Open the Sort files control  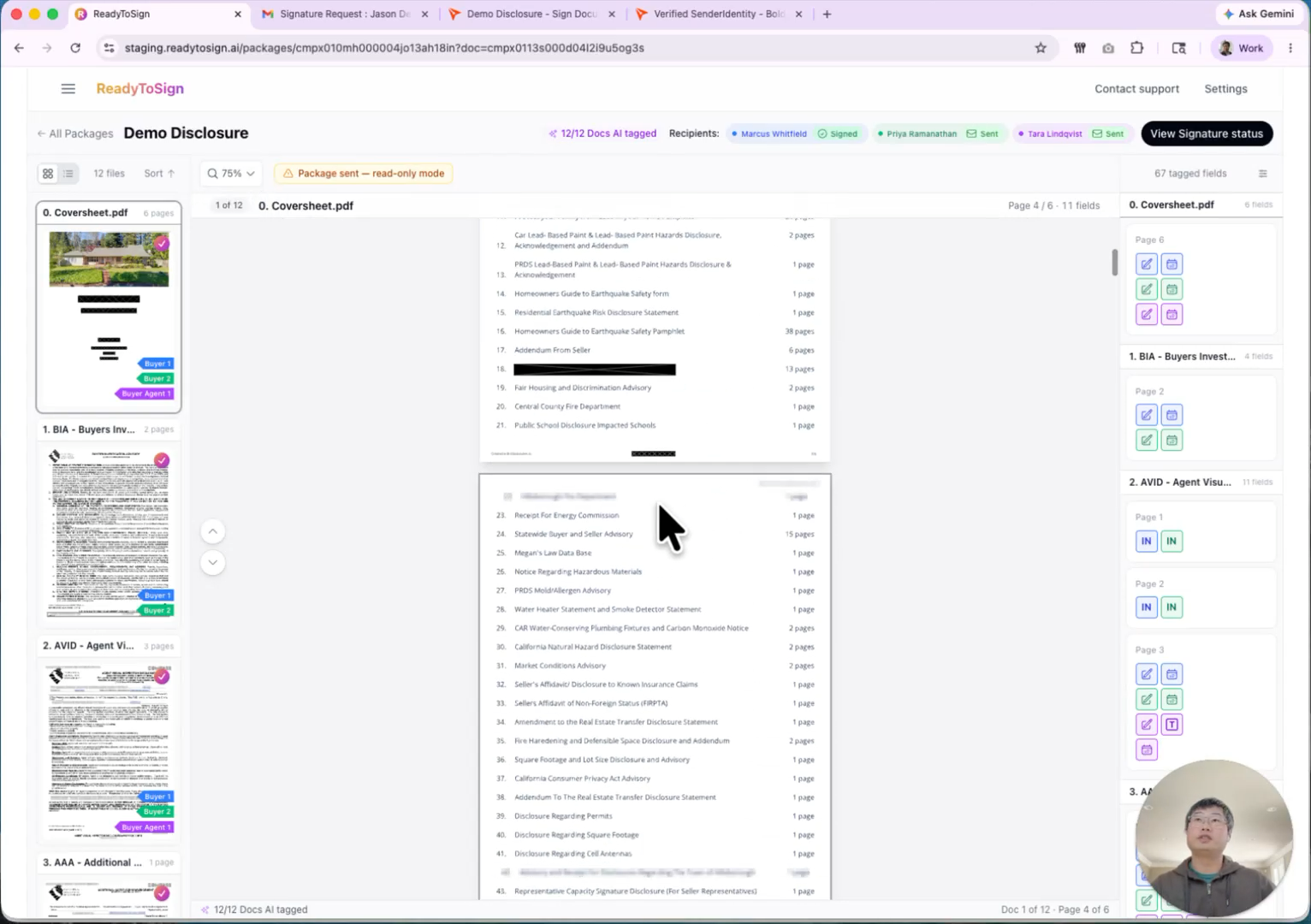click(159, 174)
